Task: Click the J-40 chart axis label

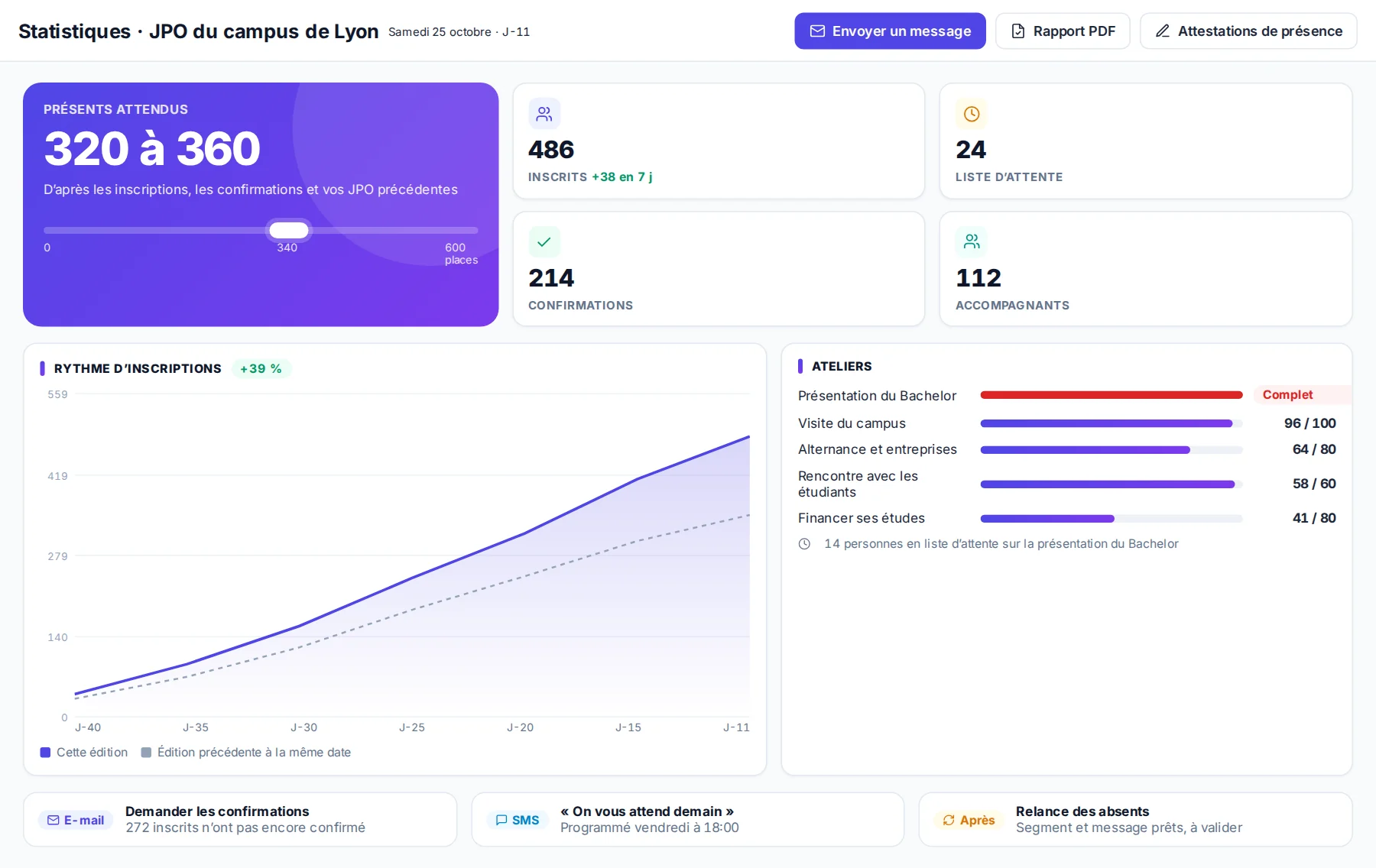Action: 88,727
